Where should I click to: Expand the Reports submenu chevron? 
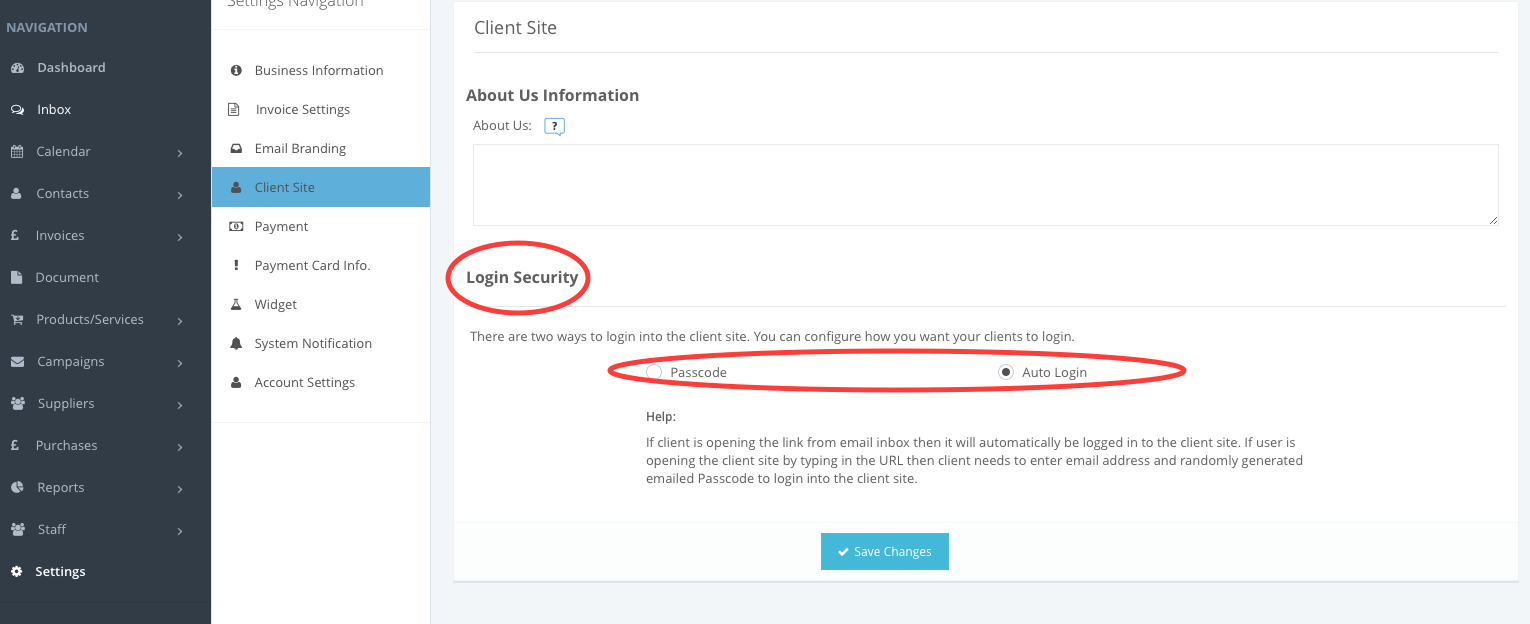[x=180, y=489]
